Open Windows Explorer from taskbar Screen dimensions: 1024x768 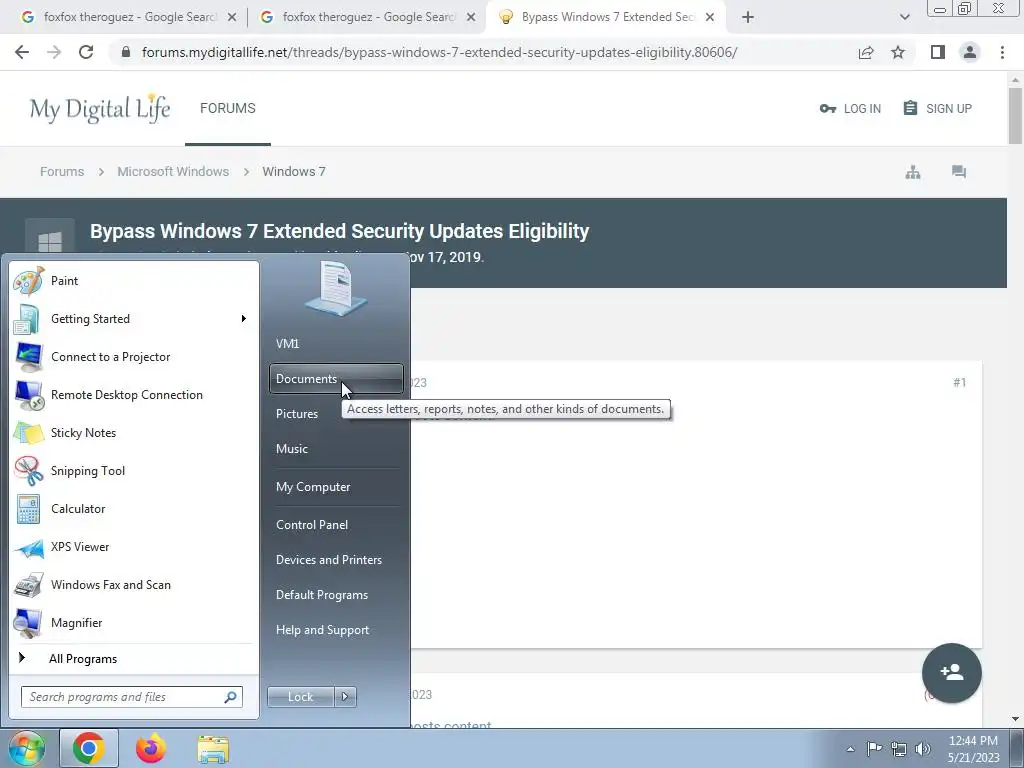click(x=213, y=749)
